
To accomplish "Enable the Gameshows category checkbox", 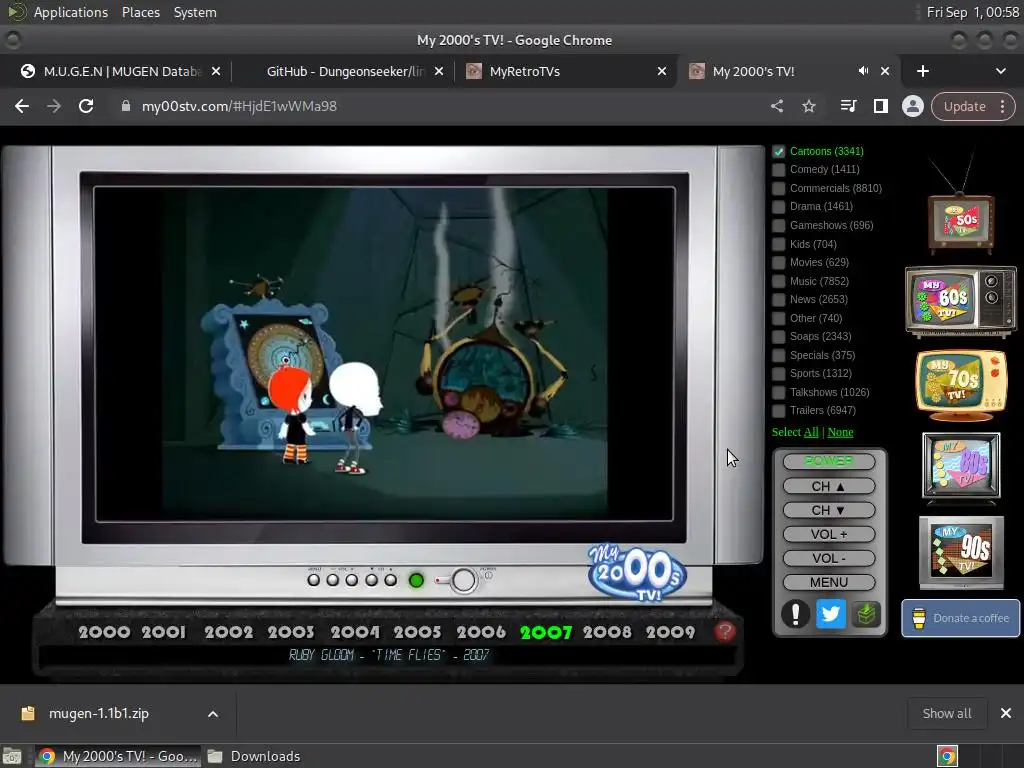I will [x=778, y=225].
